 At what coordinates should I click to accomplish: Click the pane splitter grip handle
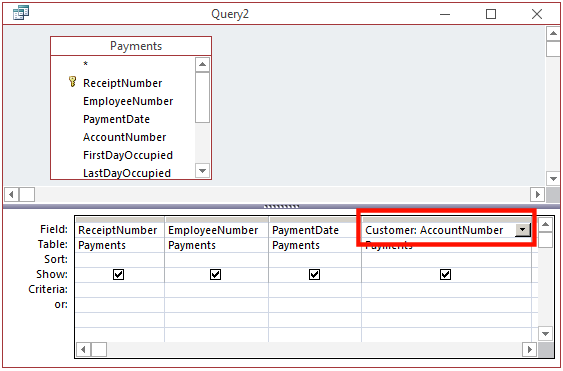click(x=281, y=207)
